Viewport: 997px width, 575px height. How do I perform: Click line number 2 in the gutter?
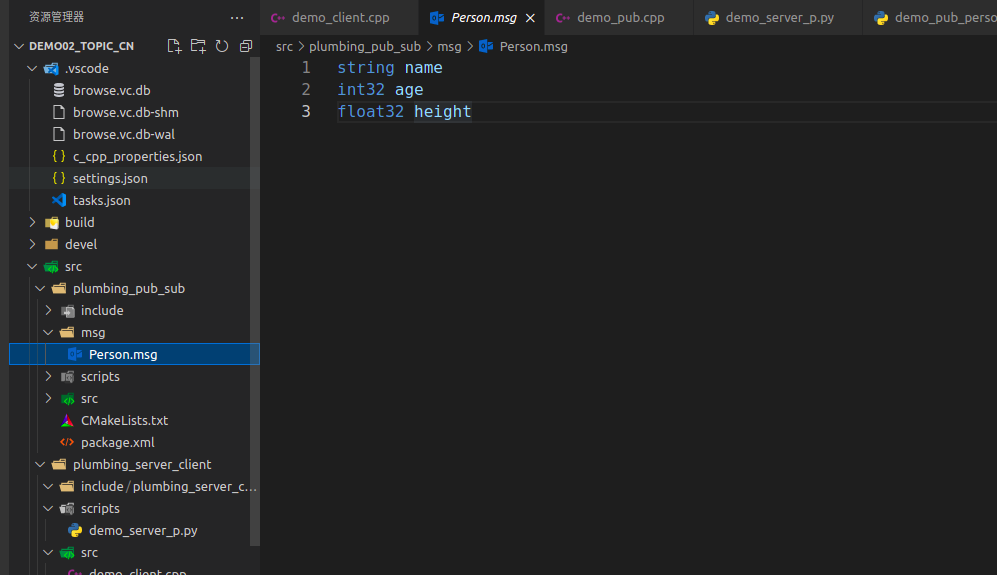pyautogui.click(x=306, y=90)
